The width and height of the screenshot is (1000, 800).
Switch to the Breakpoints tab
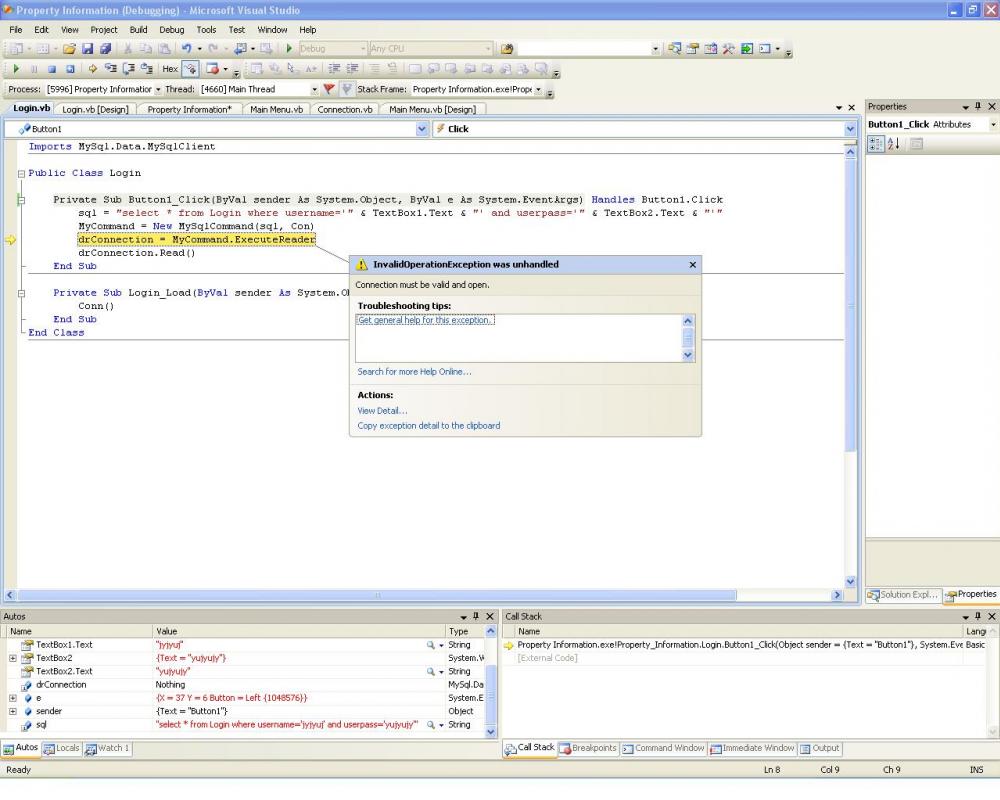[589, 748]
